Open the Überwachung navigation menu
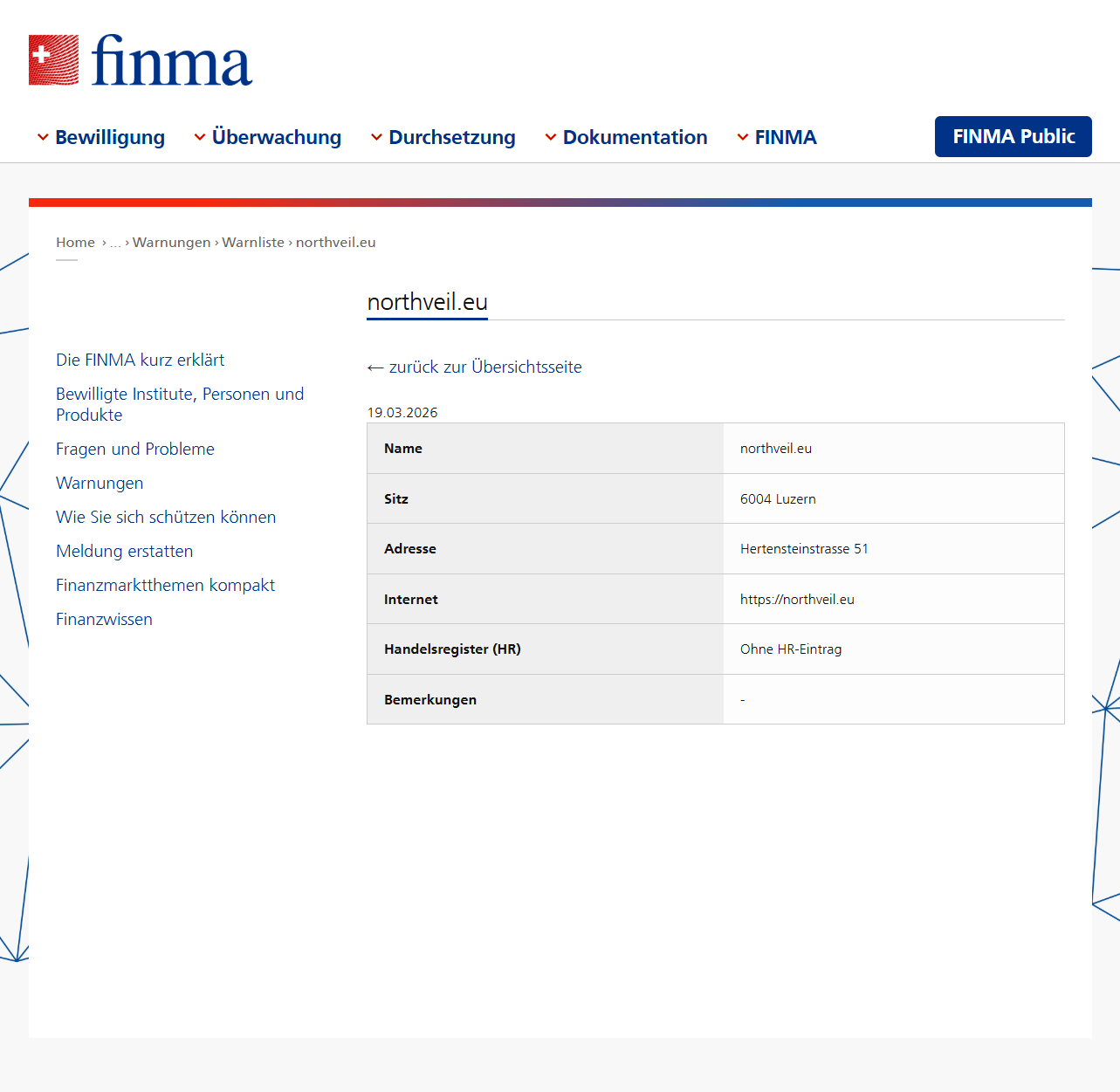 [x=277, y=137]
